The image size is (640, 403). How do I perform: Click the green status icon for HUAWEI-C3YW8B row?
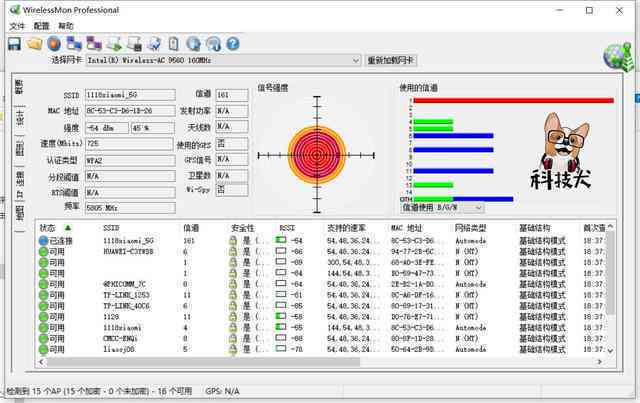tap(43, 252)
